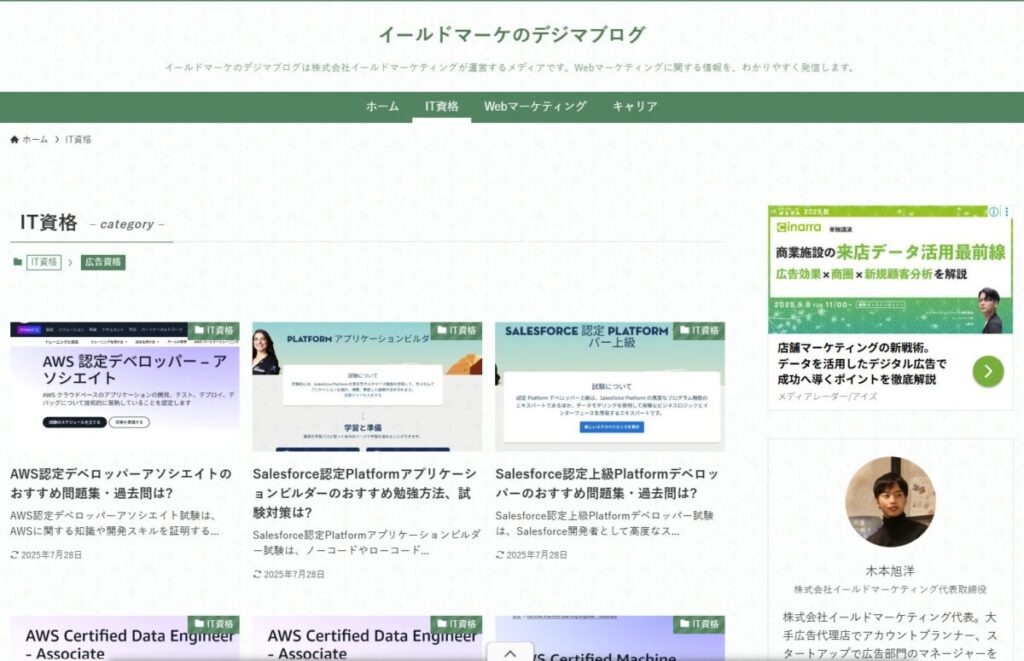This screenshot has height=661, width=1024.
Task: Click IT資格 label on AWS デベロッパー card
Action: (x=214, y=330)
